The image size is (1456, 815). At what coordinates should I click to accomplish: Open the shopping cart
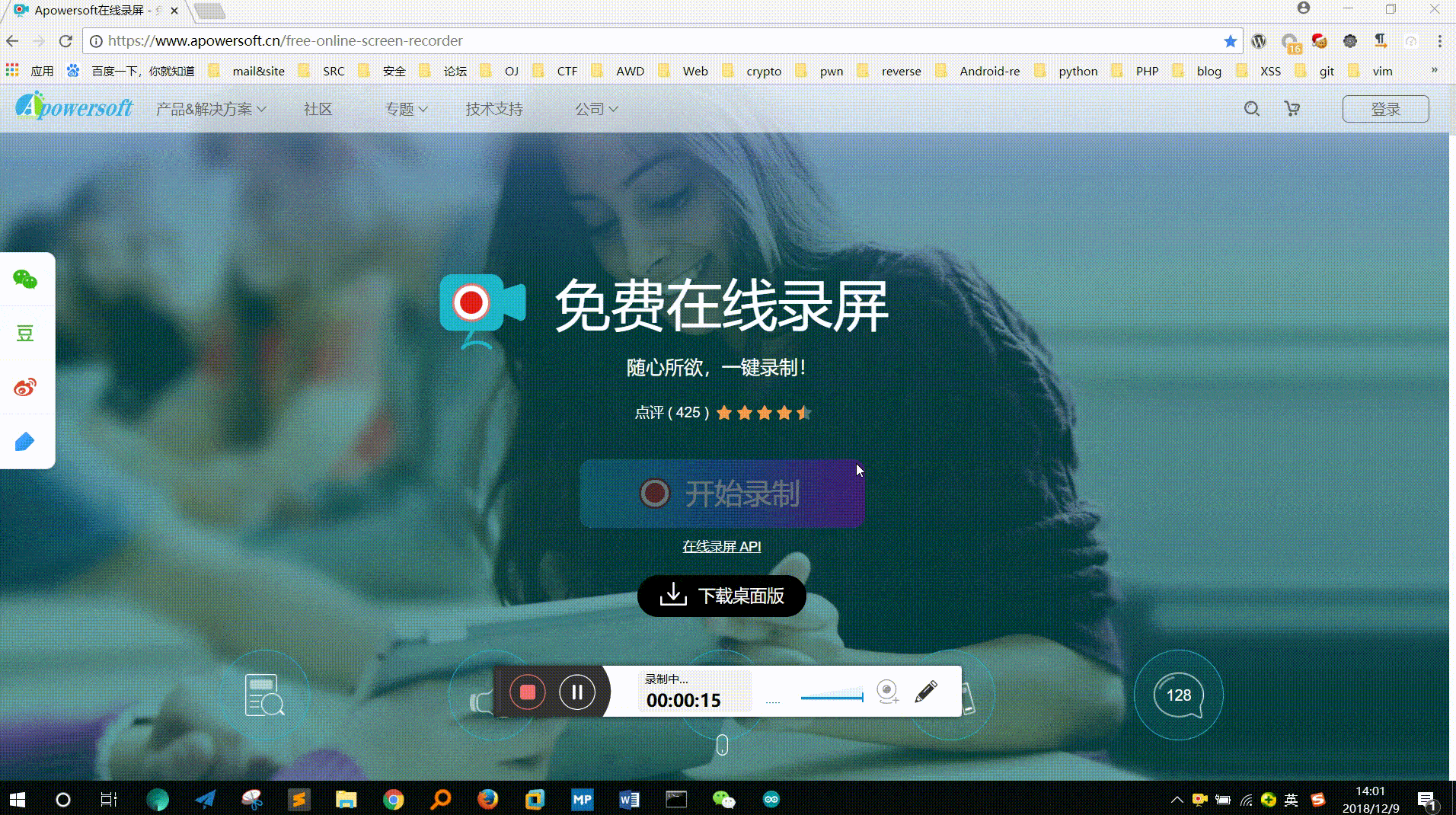pyautogui.click(x=1292, y=109)
